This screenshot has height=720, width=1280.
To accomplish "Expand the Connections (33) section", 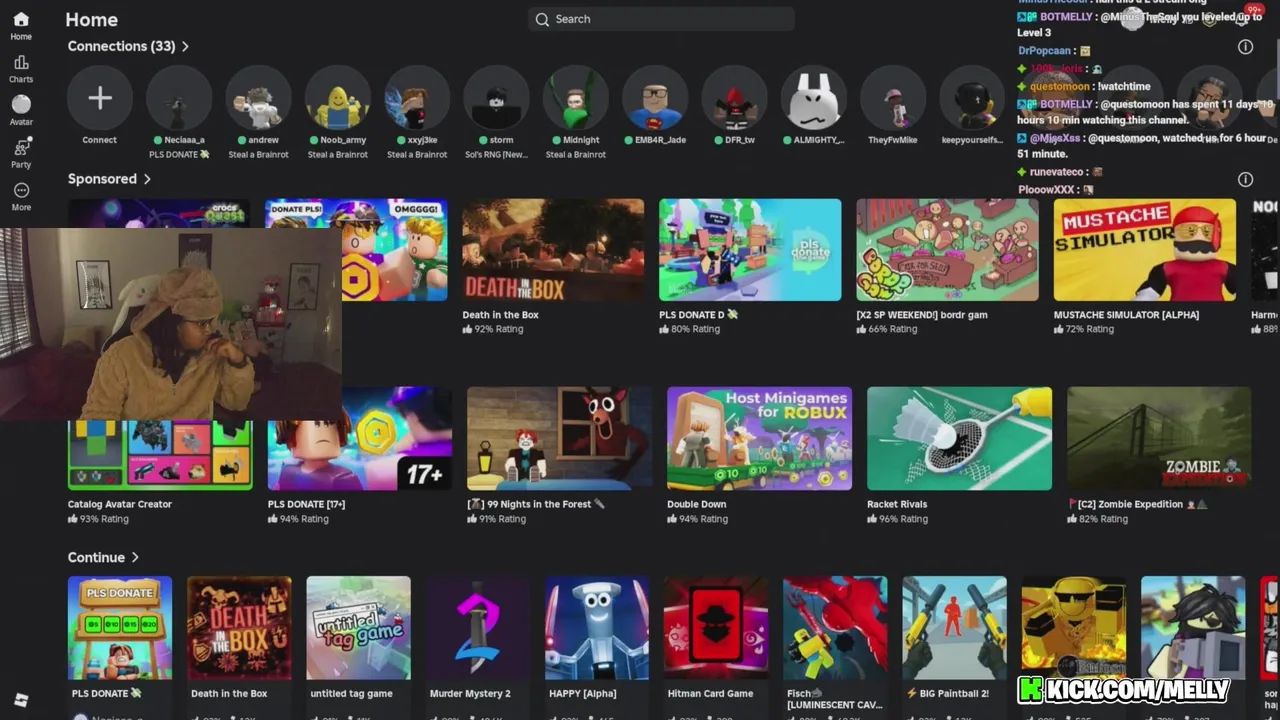I will point(128,46).
